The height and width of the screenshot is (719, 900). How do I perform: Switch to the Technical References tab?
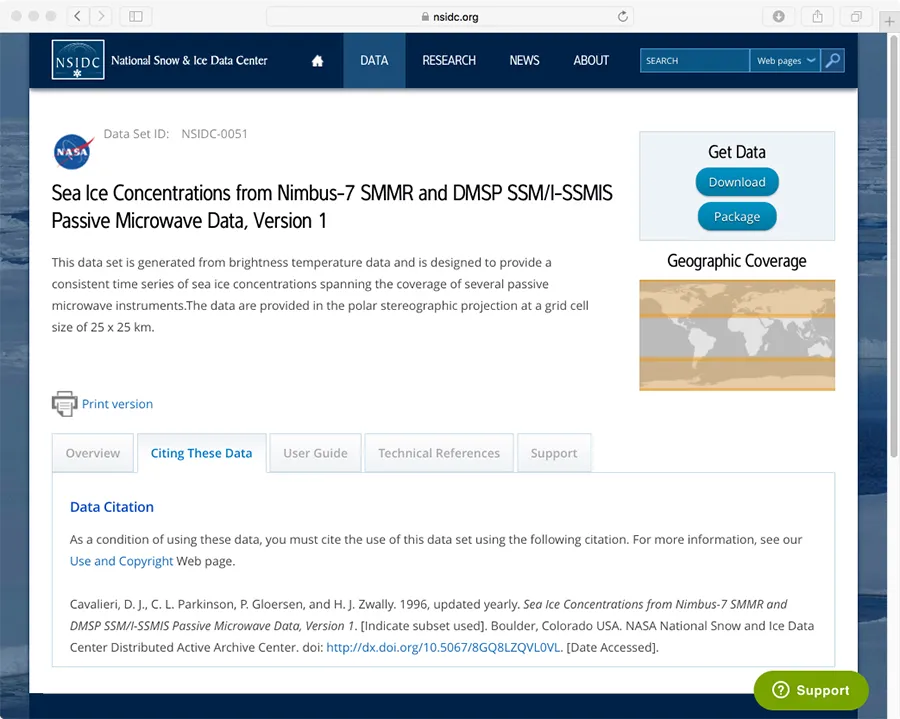coord(439,453)
